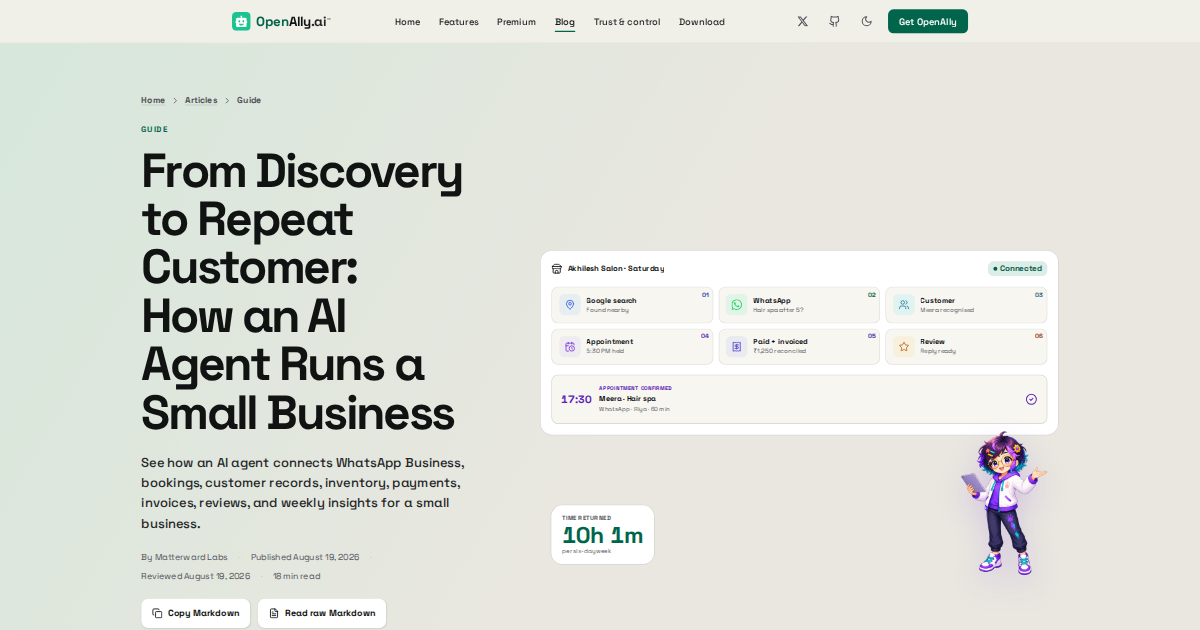Select the Blog nav item
Screen dimensions: 1200x630
(565, 22)
